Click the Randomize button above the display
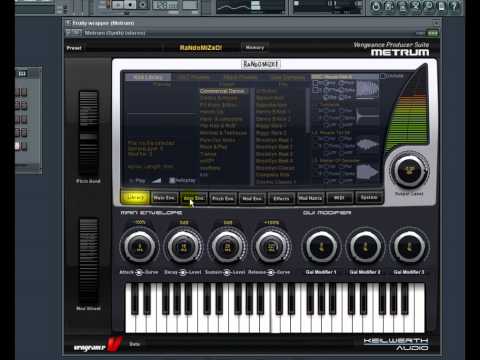 (260, 64)
